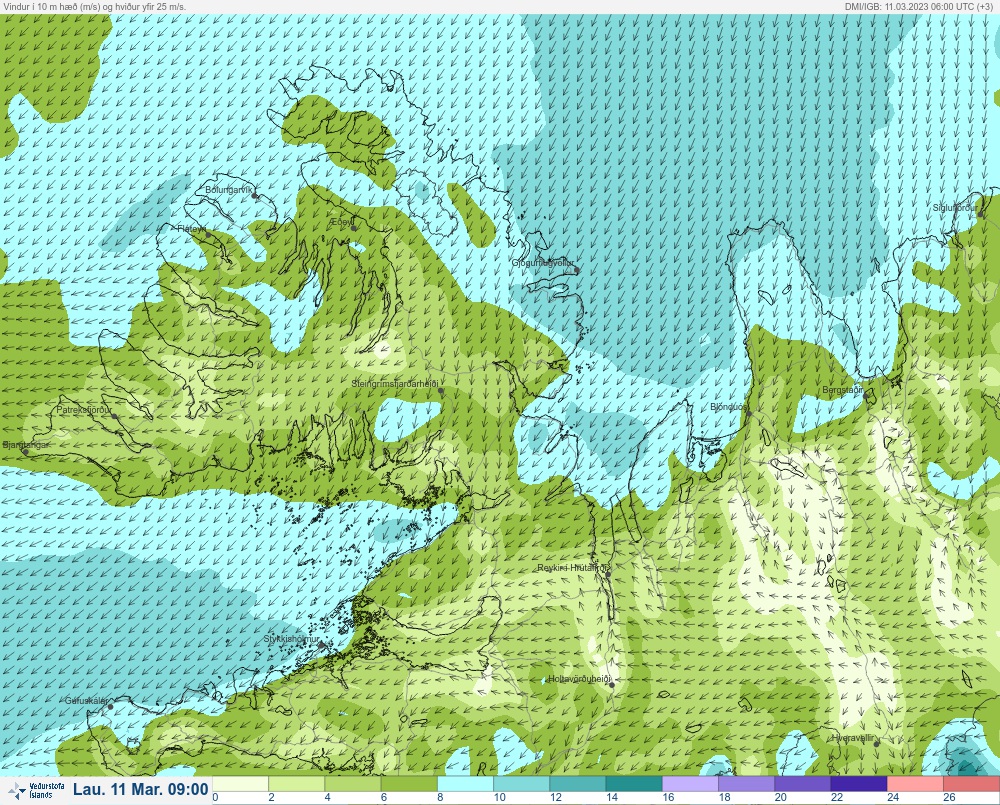The image size is (1000, 805).
Task: Select the 8–10 m/s light cyan swatch
Action: coord(466,783)
